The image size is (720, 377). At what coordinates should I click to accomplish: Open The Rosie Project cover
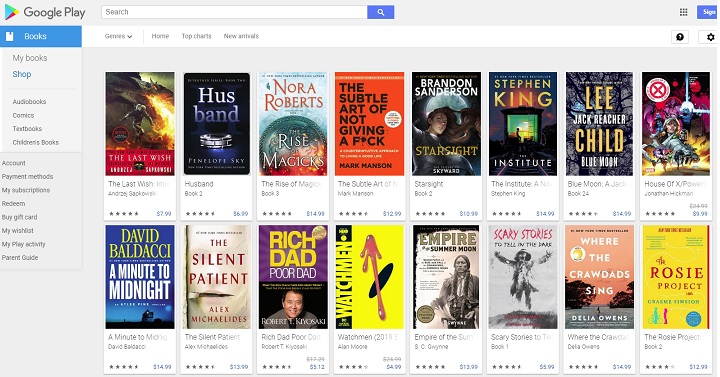(675, 277)
